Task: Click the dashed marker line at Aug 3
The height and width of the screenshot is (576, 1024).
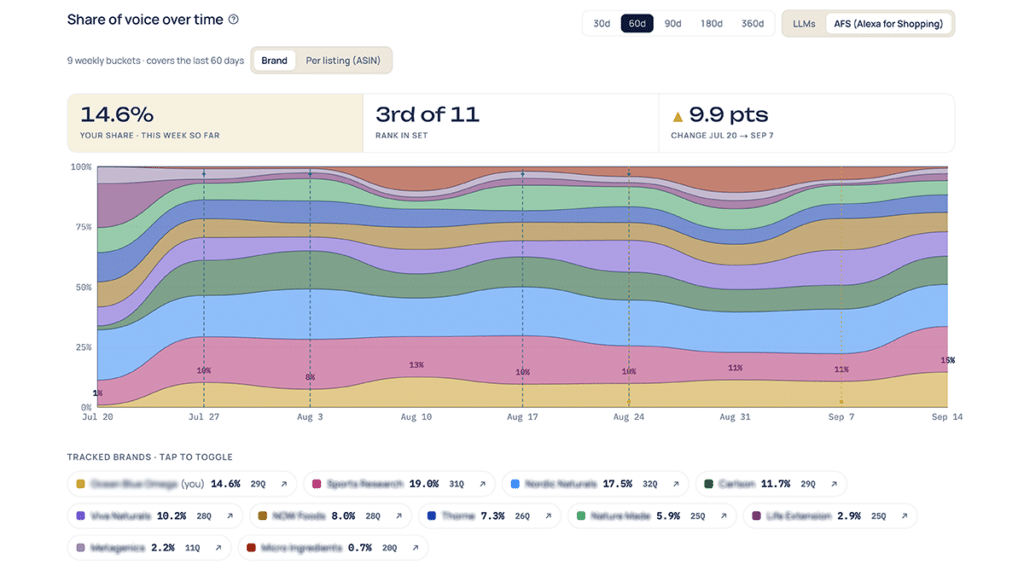Action: [310, 287]
